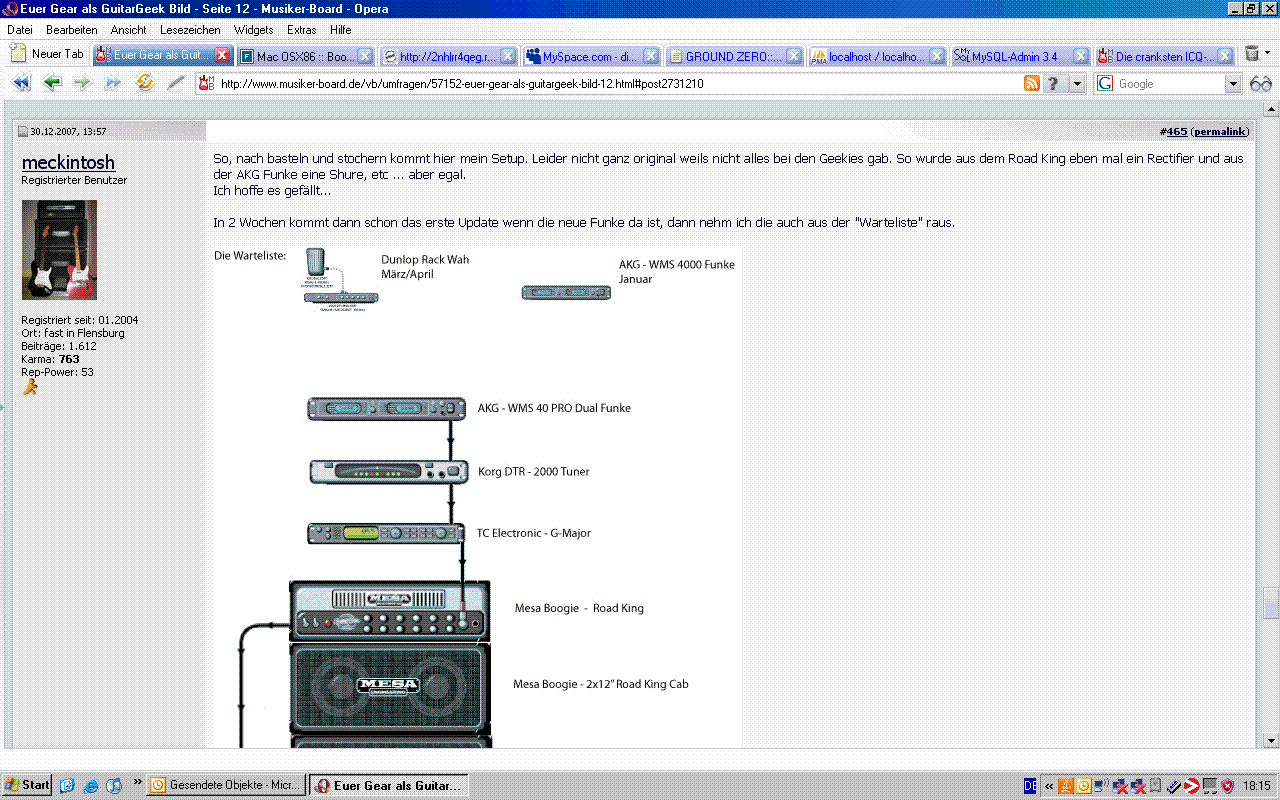The width and height of the screenshot is (1280, 800).
Task: Click the scrollbar down arrow
Action: [1271, 740]
